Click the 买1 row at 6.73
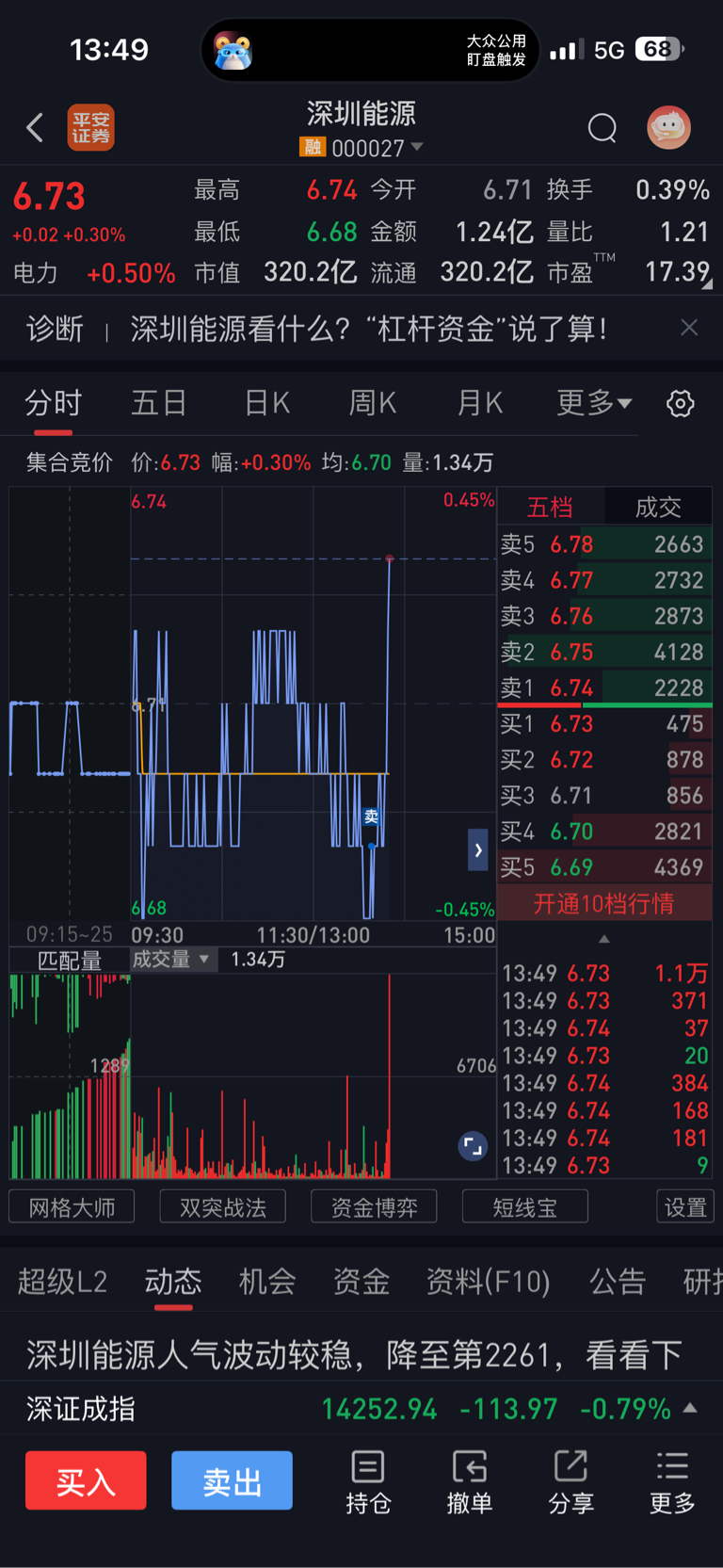 [604, 724]
